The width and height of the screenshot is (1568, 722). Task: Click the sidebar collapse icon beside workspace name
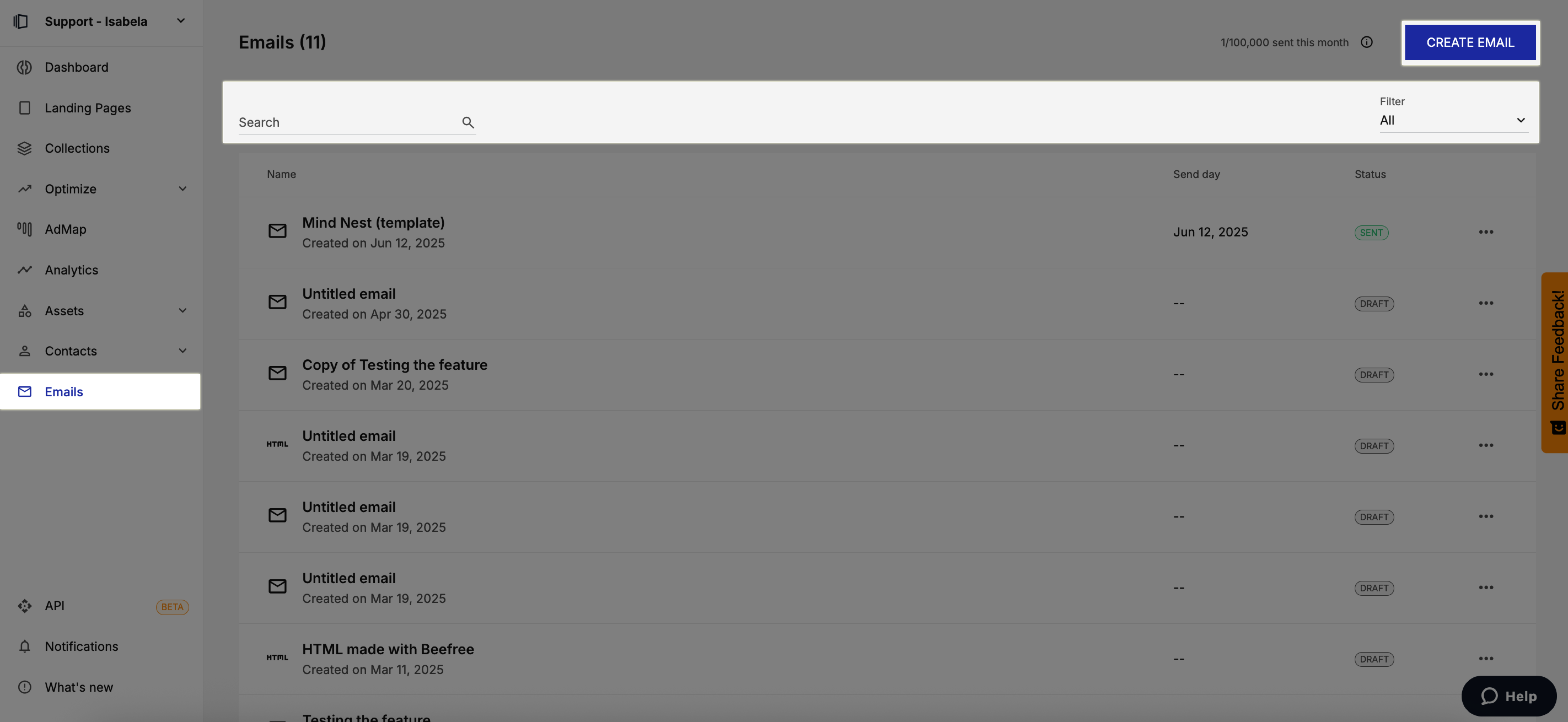(21, 21)
